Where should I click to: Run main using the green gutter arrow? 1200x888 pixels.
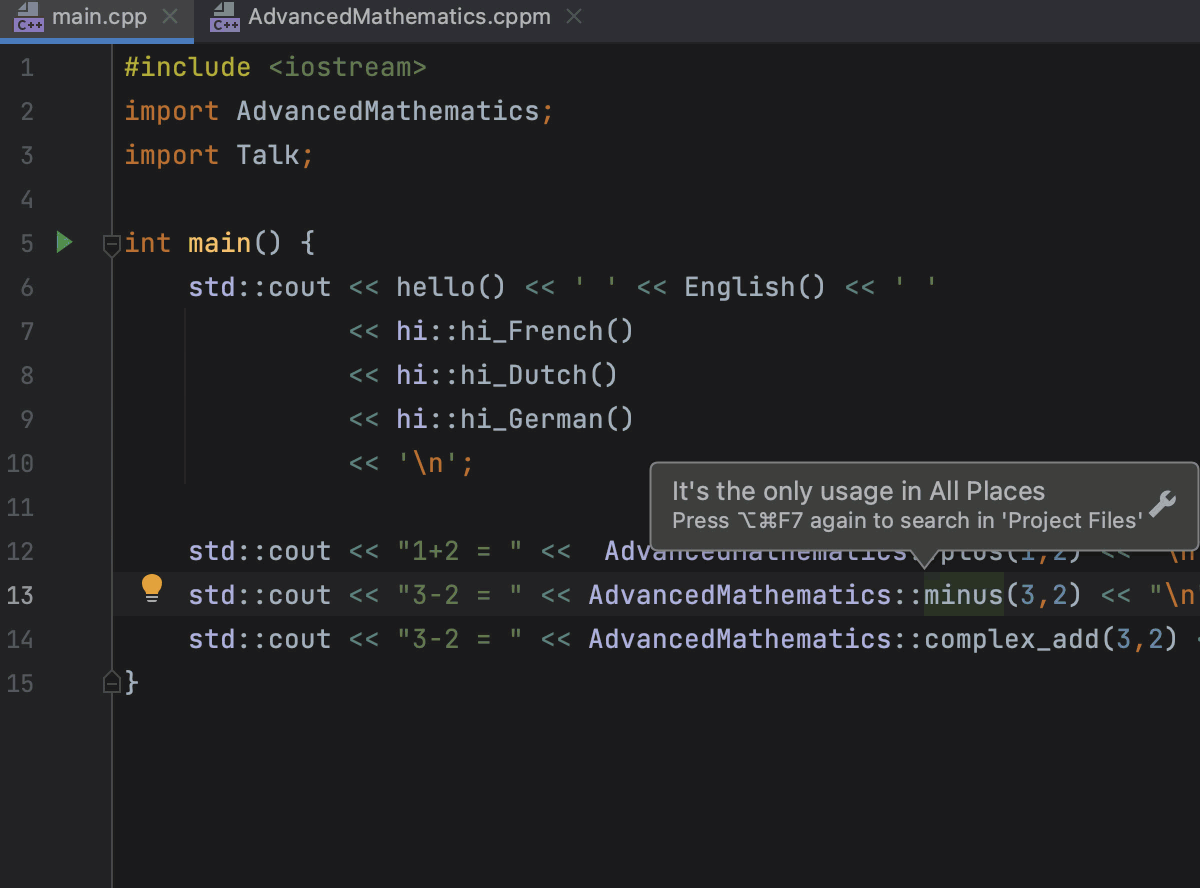tap(64, 242)
